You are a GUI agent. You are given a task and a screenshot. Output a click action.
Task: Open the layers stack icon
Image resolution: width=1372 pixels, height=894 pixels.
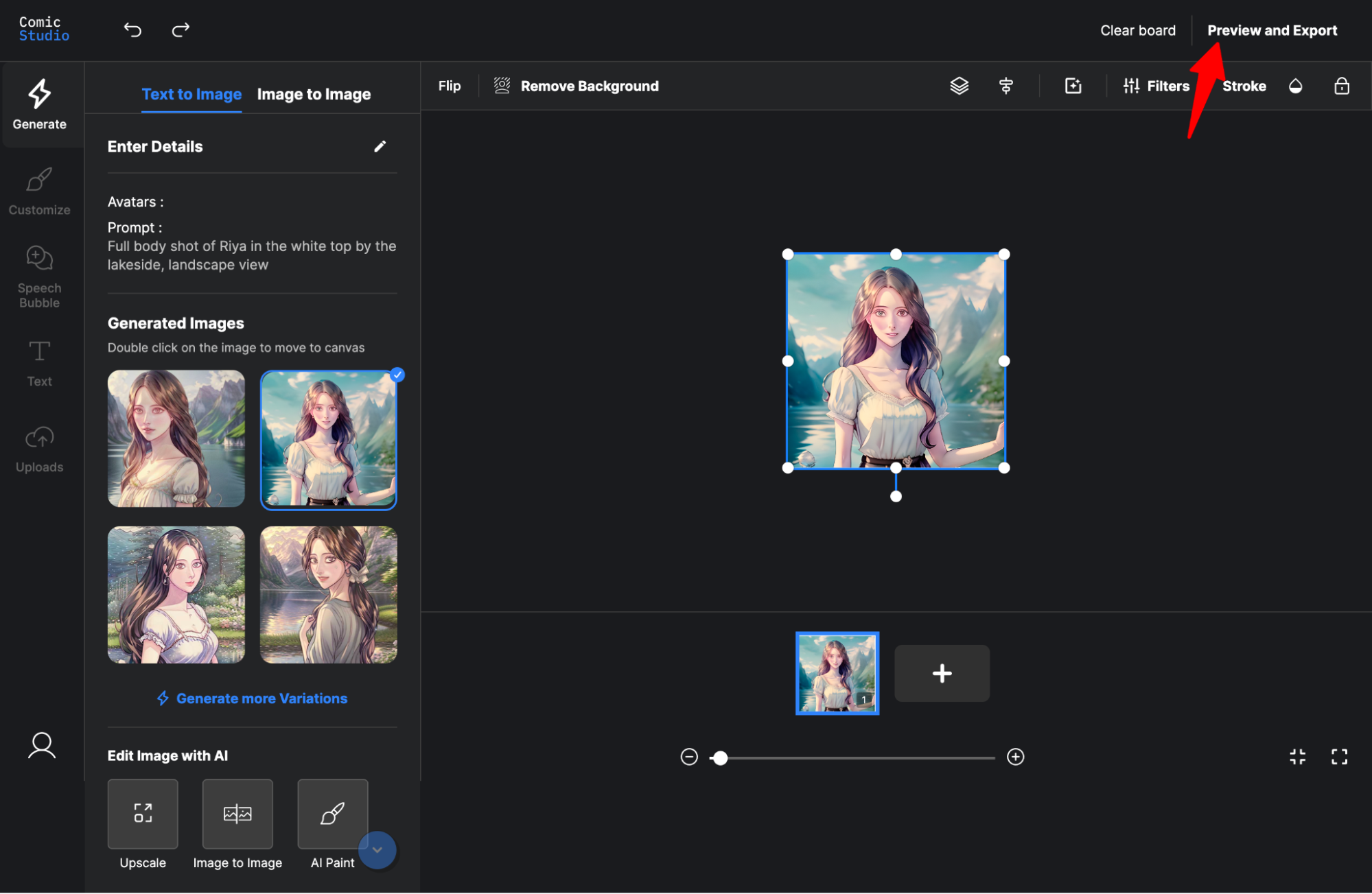coord(959,86)
